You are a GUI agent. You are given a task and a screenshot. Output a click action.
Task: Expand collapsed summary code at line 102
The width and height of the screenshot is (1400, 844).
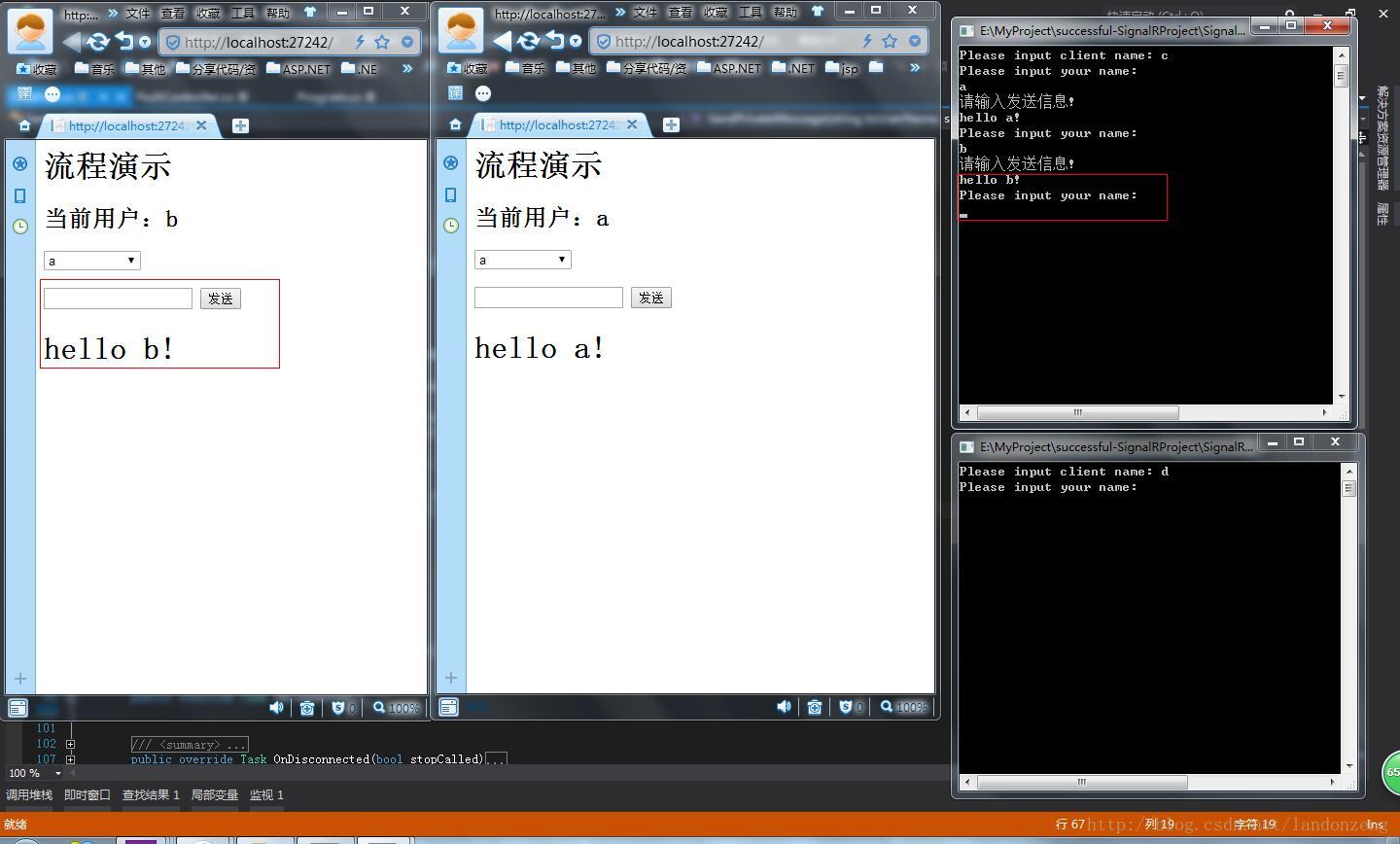[x=70, y=744]
